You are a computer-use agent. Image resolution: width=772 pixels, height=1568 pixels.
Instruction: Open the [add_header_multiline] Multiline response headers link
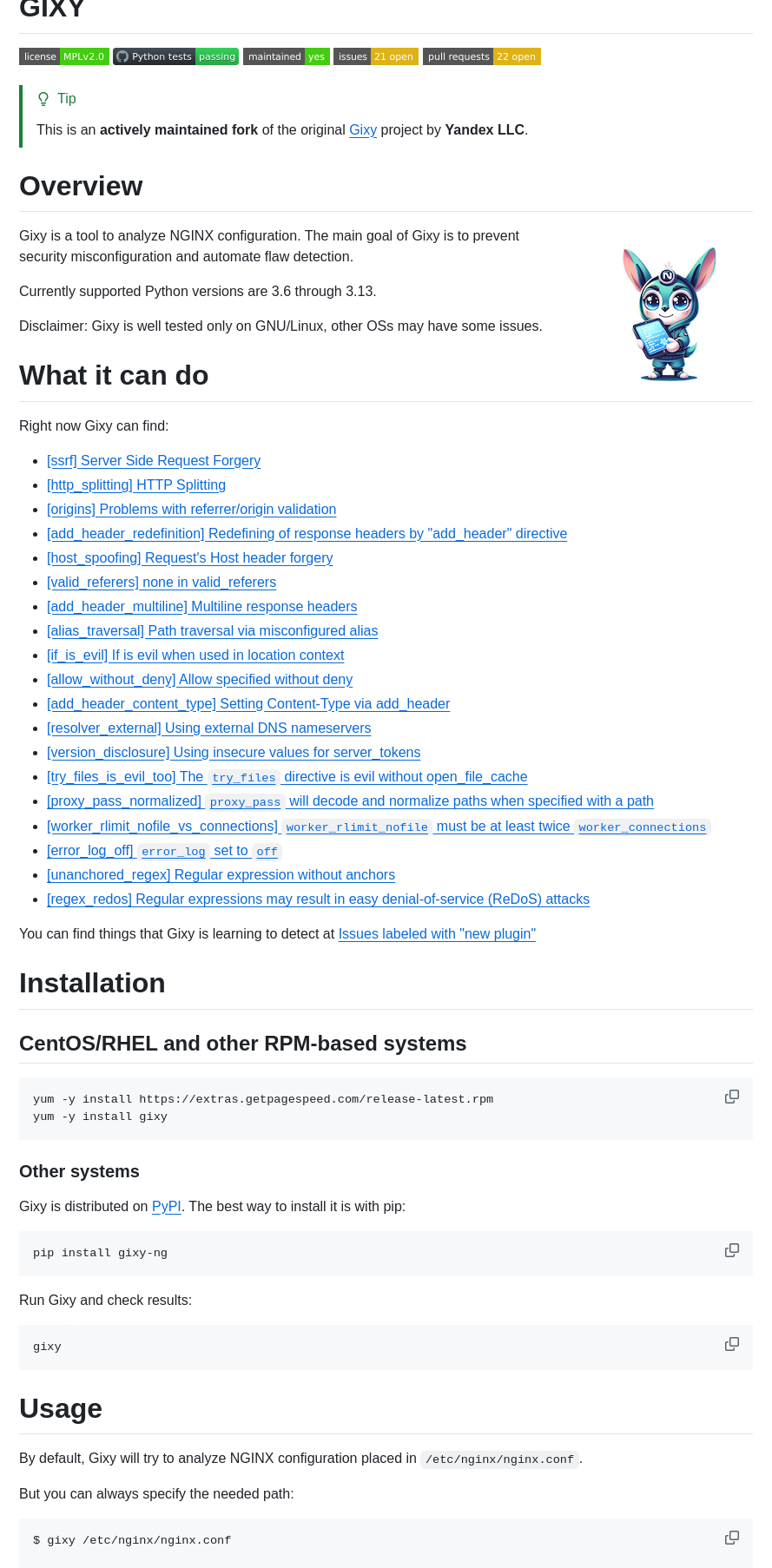[x=201, y=606]
